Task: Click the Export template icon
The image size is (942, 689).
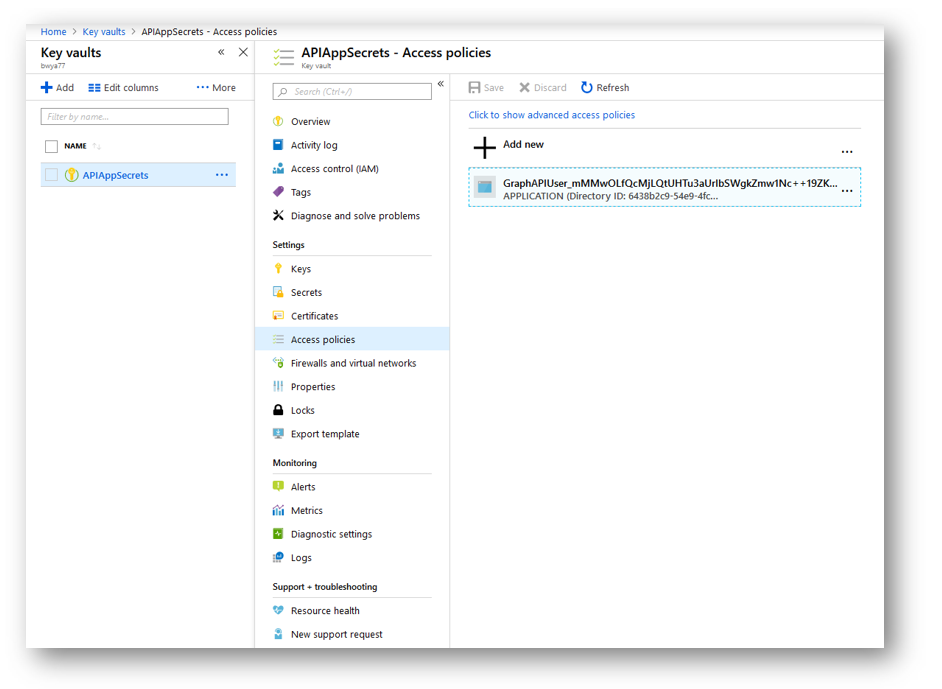Action: pyautogui.click(x=278, y=433)
